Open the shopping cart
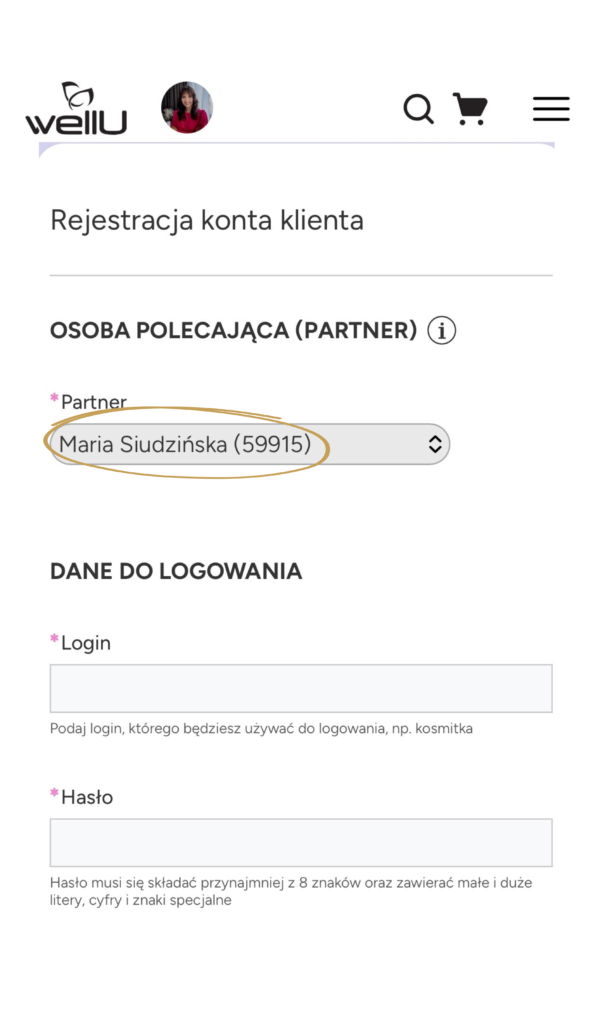This screenshot has width=605, height=1024. [469, 108]
